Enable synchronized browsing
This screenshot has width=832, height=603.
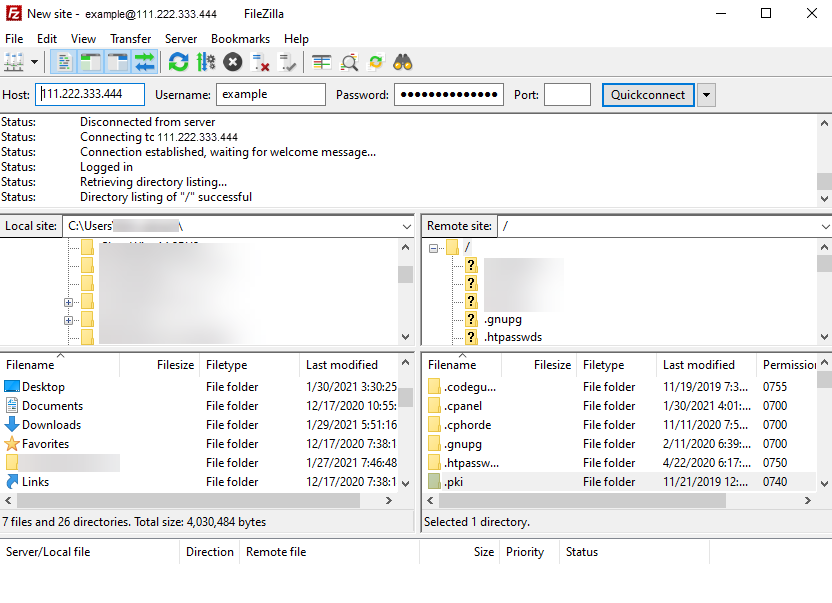tap(374, 62)
